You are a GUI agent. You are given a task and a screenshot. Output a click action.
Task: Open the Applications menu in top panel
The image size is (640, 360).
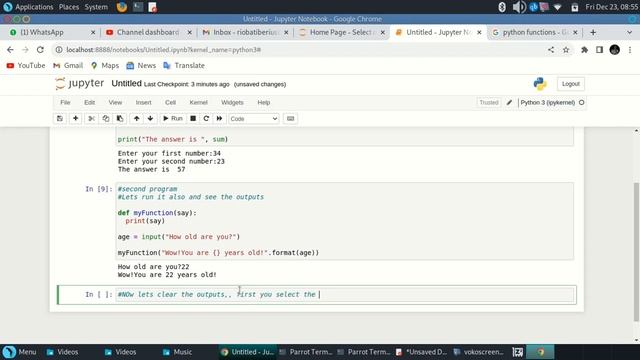29,7
